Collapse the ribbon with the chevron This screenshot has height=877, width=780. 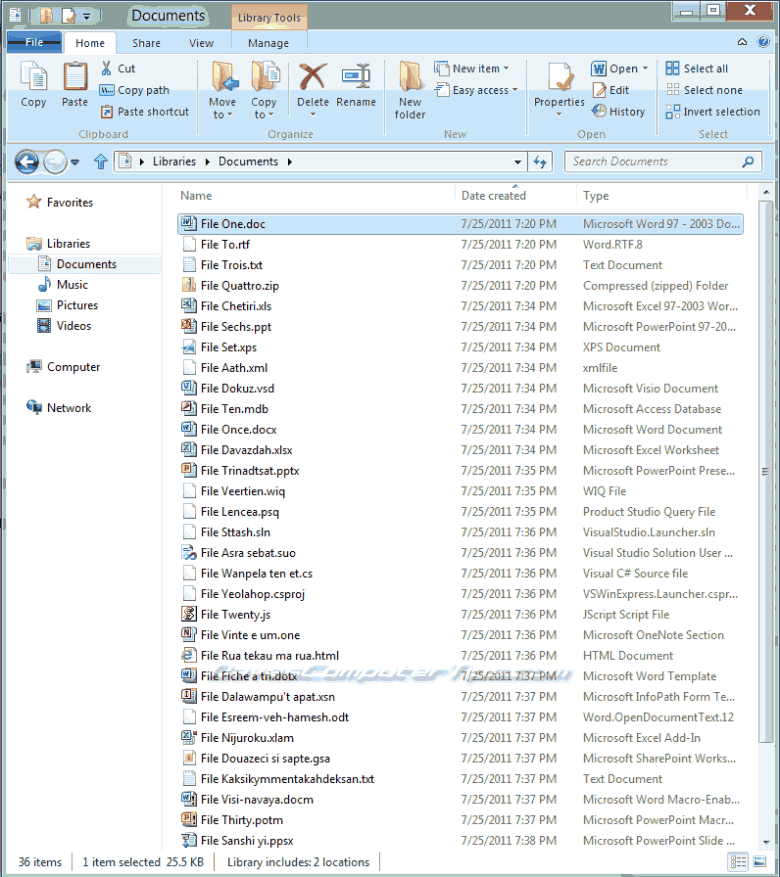(x=742, y=41)
